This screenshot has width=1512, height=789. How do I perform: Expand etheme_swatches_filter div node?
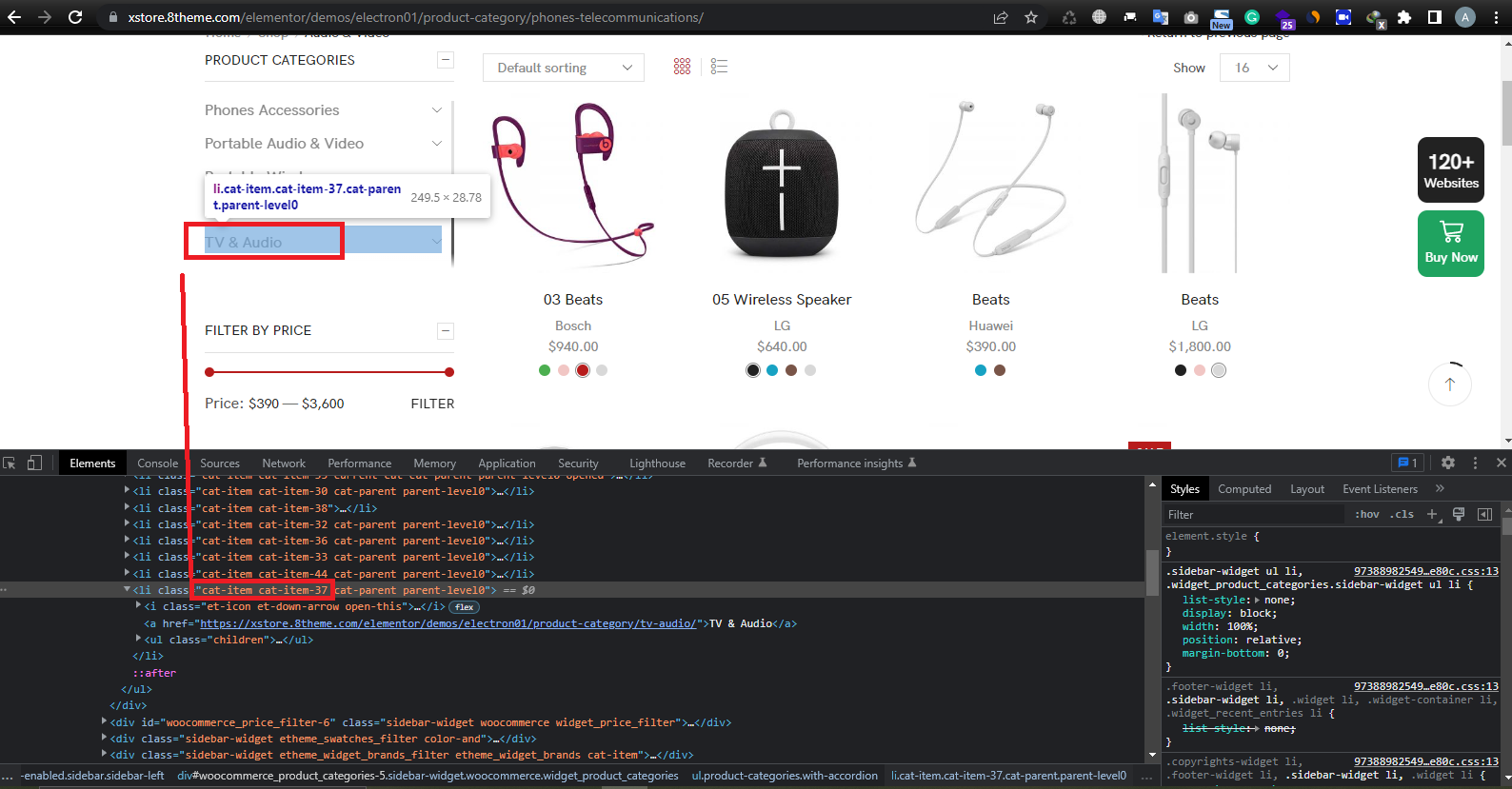tap(104, 739)
